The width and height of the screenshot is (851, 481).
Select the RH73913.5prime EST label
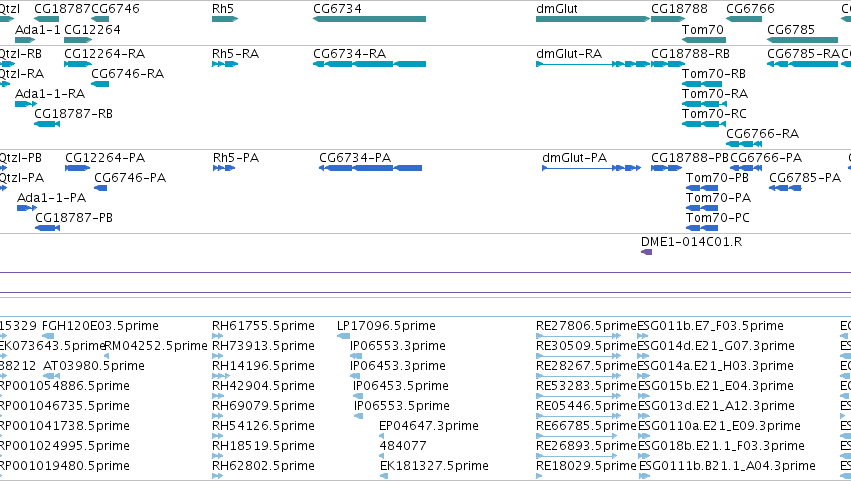[263, 346]
